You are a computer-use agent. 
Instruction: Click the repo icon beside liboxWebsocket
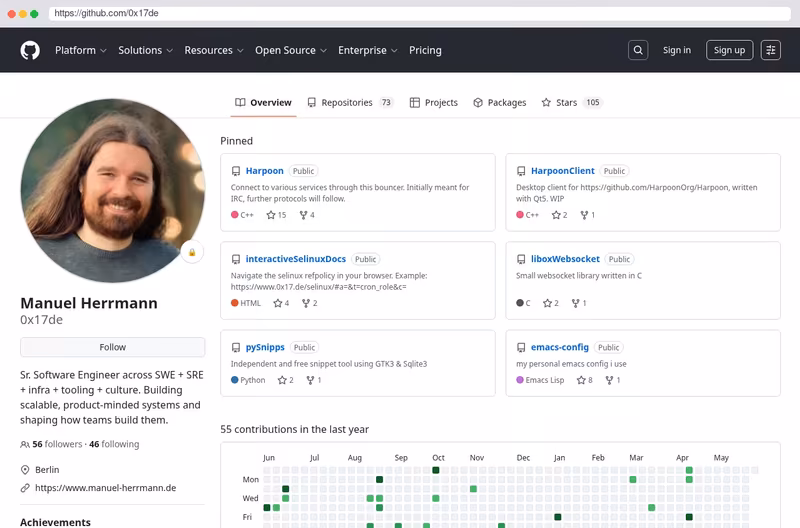[521, 259]
